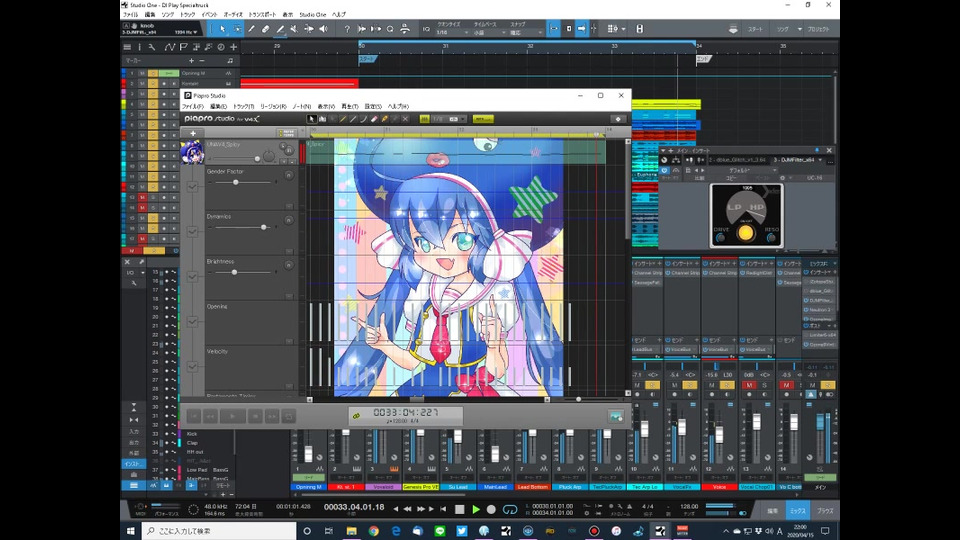
Task: Click the add track plus button in Piapro Studio
Action: click(193, 133)
